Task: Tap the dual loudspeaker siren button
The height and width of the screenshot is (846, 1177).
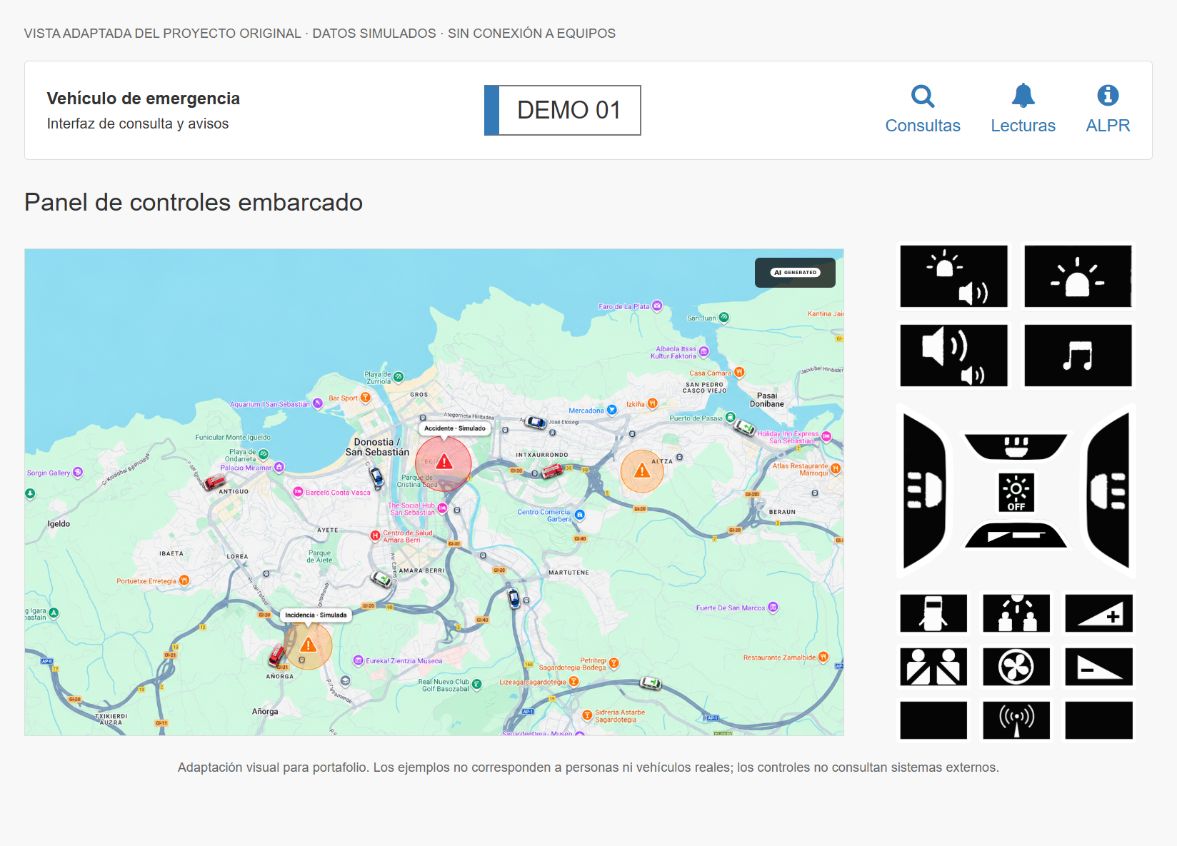Action: [x=953, y=356]
